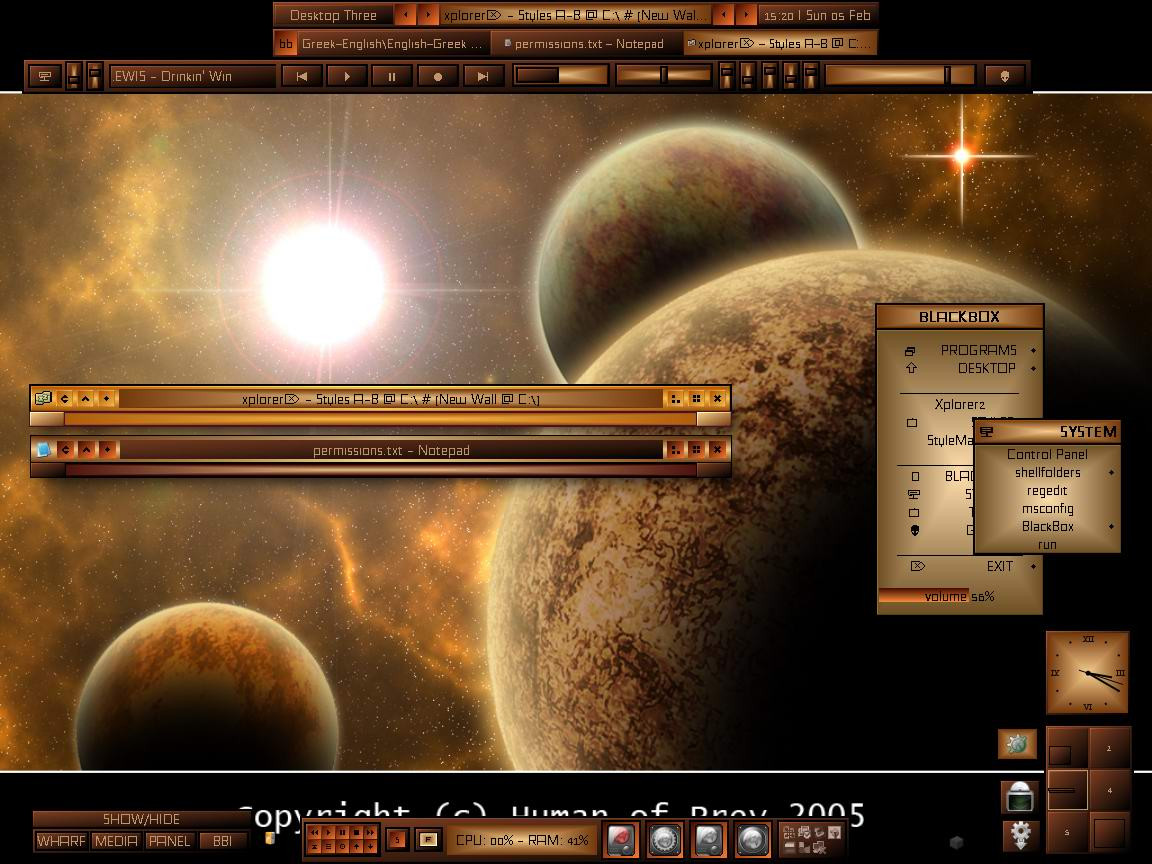Click the analog clock widget

pos(1087,672)
